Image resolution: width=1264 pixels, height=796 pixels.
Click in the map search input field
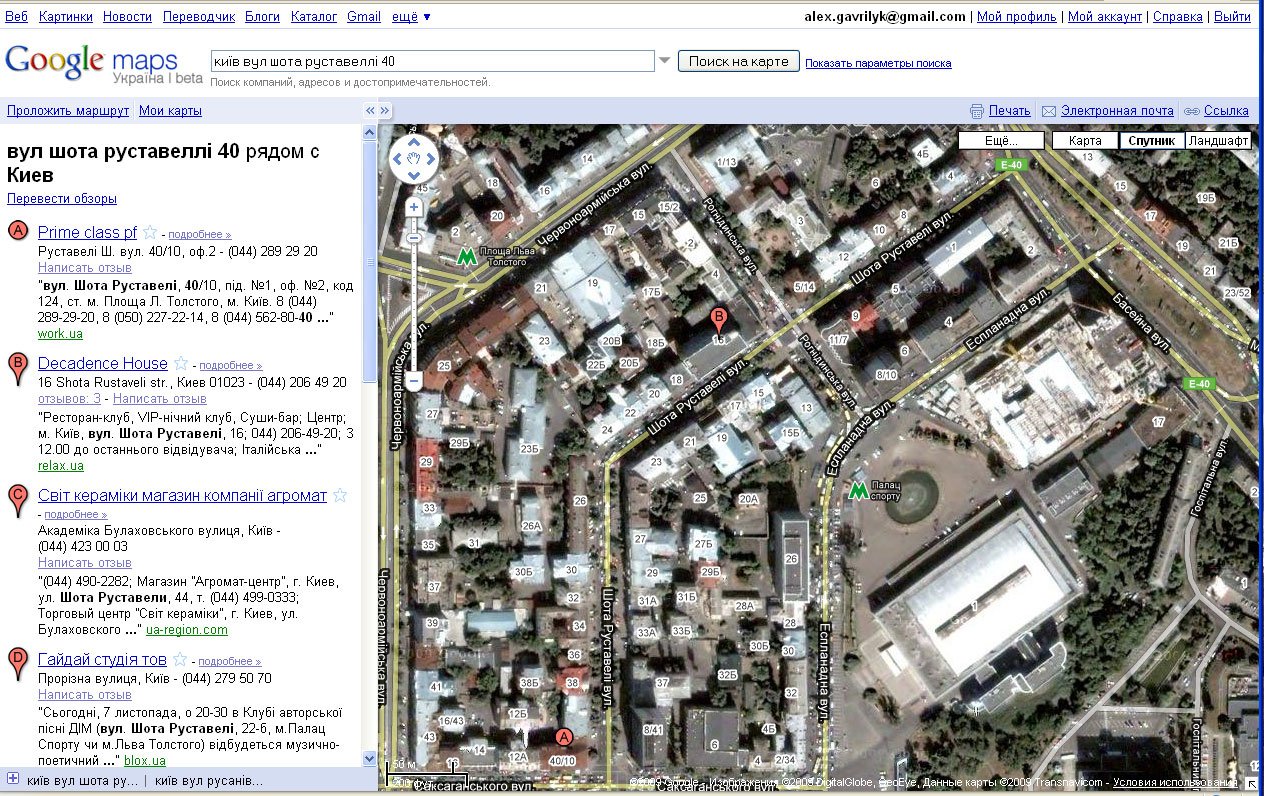pyautogui.click(x=432, y=61)
